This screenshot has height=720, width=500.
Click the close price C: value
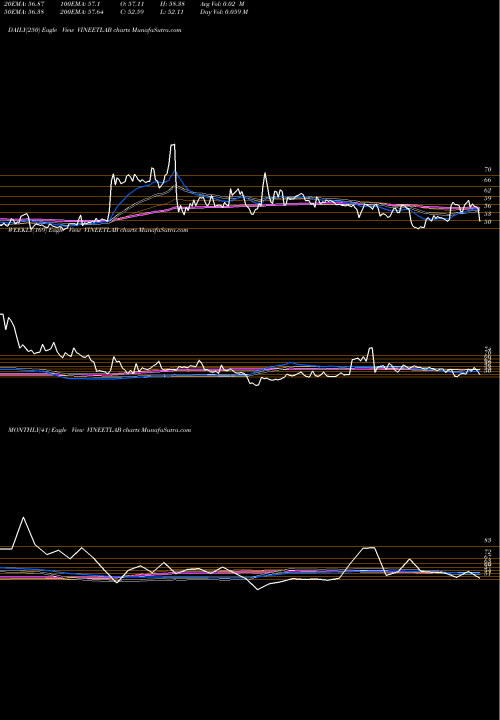(132, 12)
